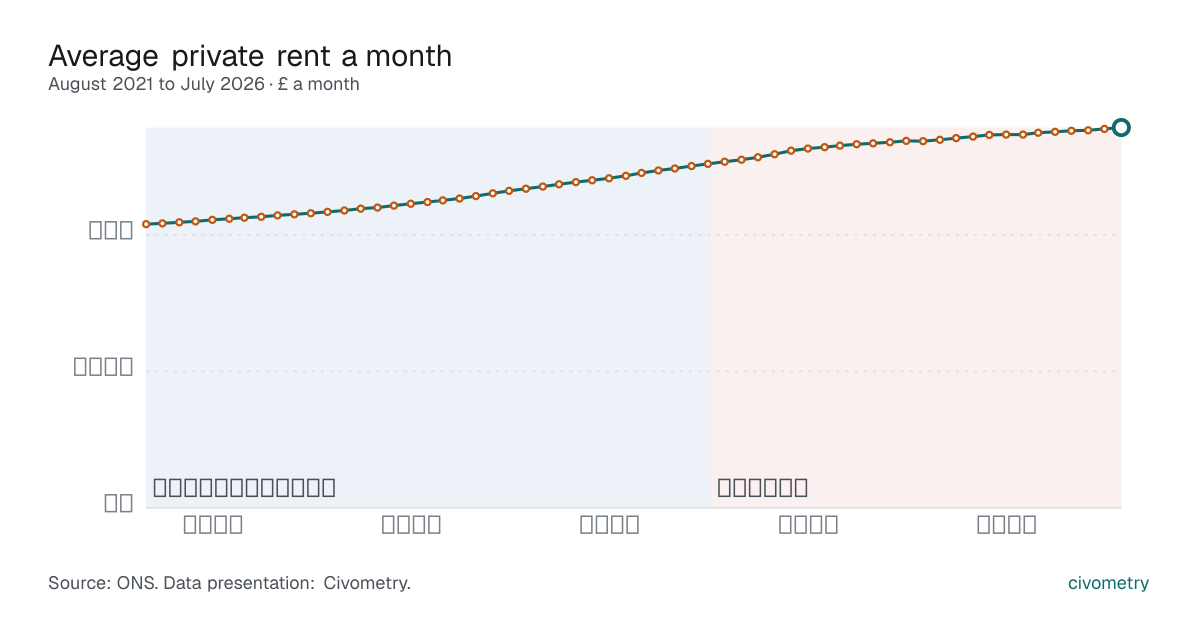This screenshot has height=630, width=1200.
Task: Click the middle y-axis tick label
Action: pos(104,366)
